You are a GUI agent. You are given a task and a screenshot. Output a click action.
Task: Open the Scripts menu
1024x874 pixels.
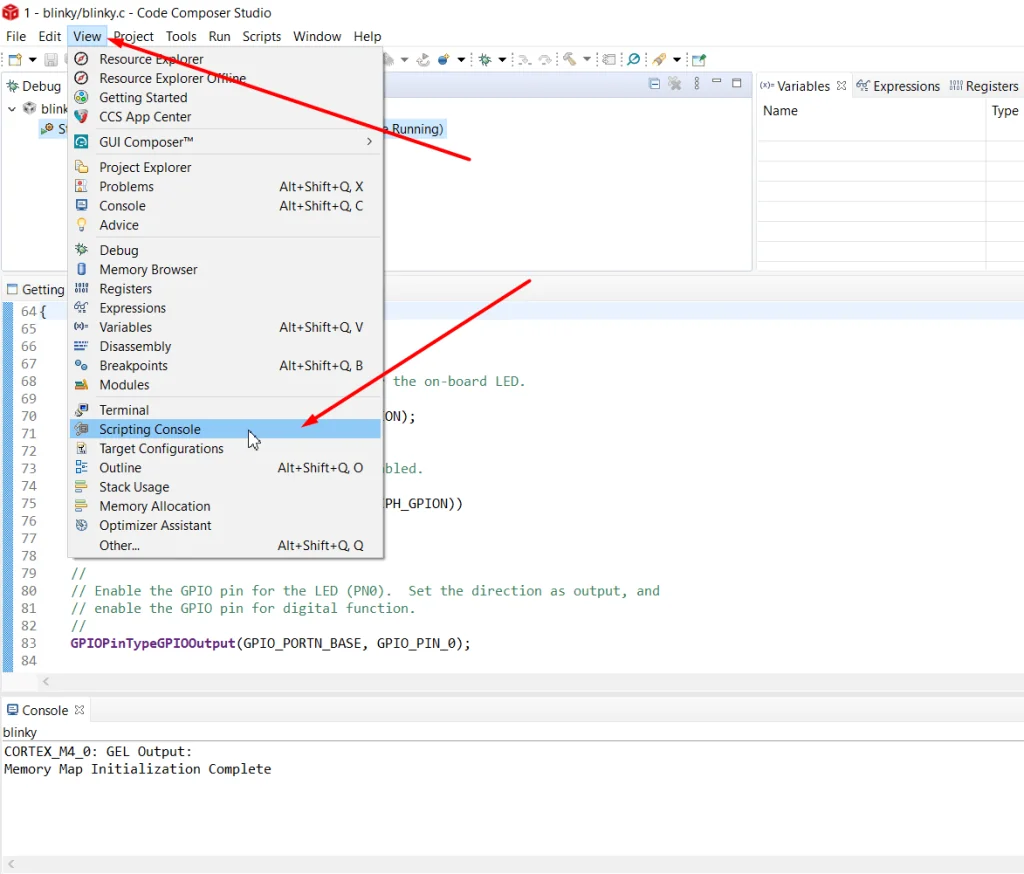pos(261,37)
